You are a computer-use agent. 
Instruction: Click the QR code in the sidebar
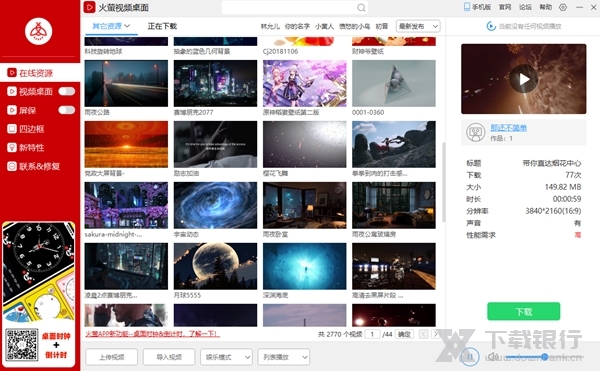tap(22, 344)
